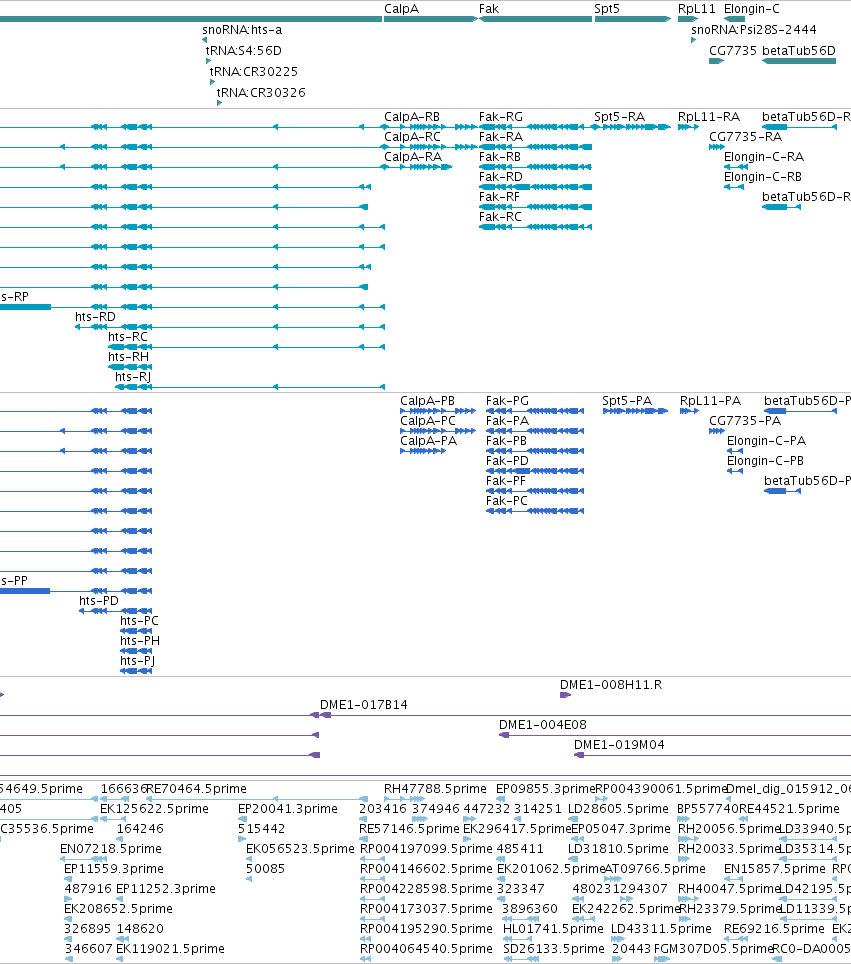Viewport: 851px width, 964px height.
Task: Click the CalpA-RC transcript label
Action: (x=413, y=136)
